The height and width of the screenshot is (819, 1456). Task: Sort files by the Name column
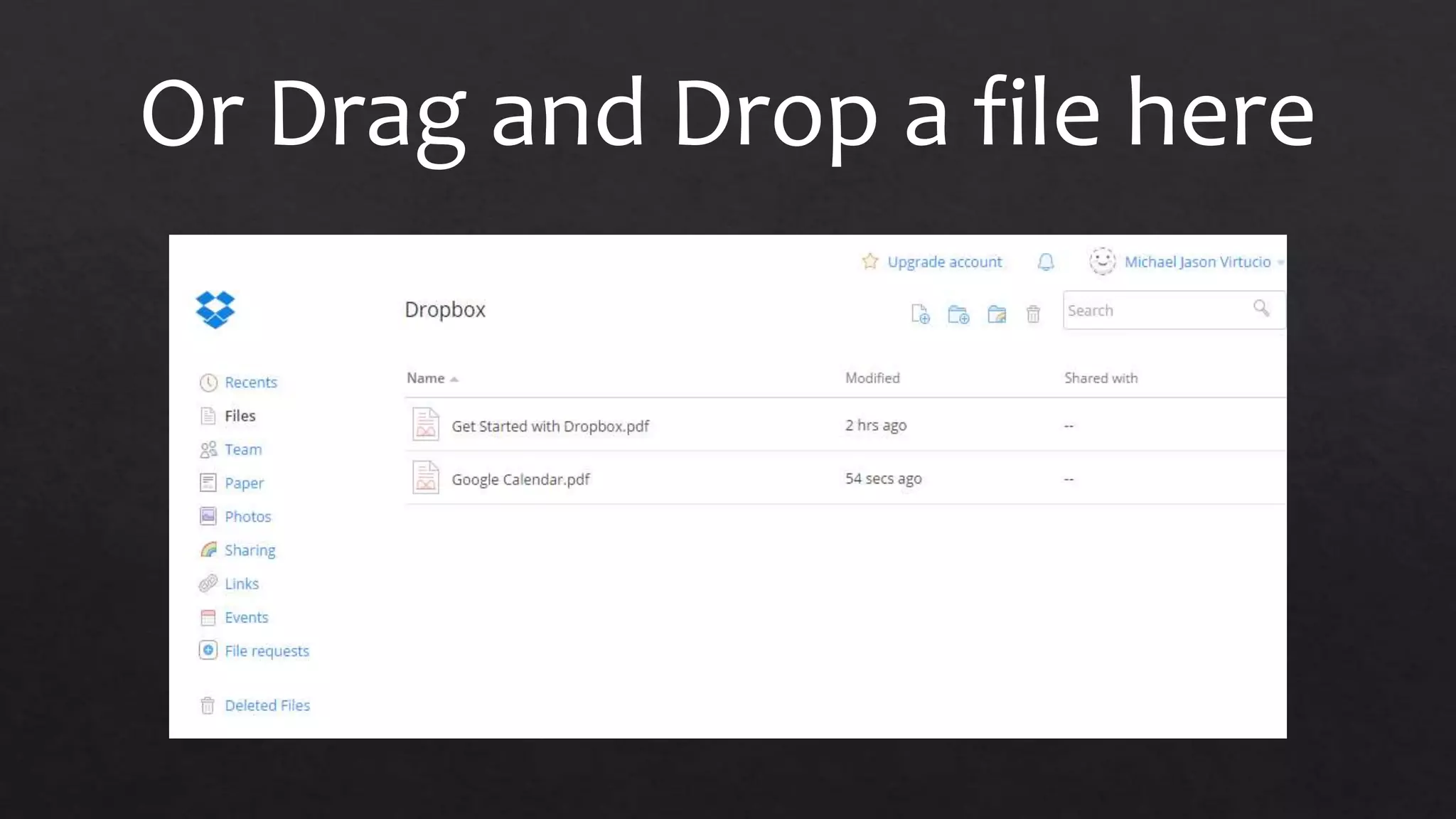[x=426, y=378]
